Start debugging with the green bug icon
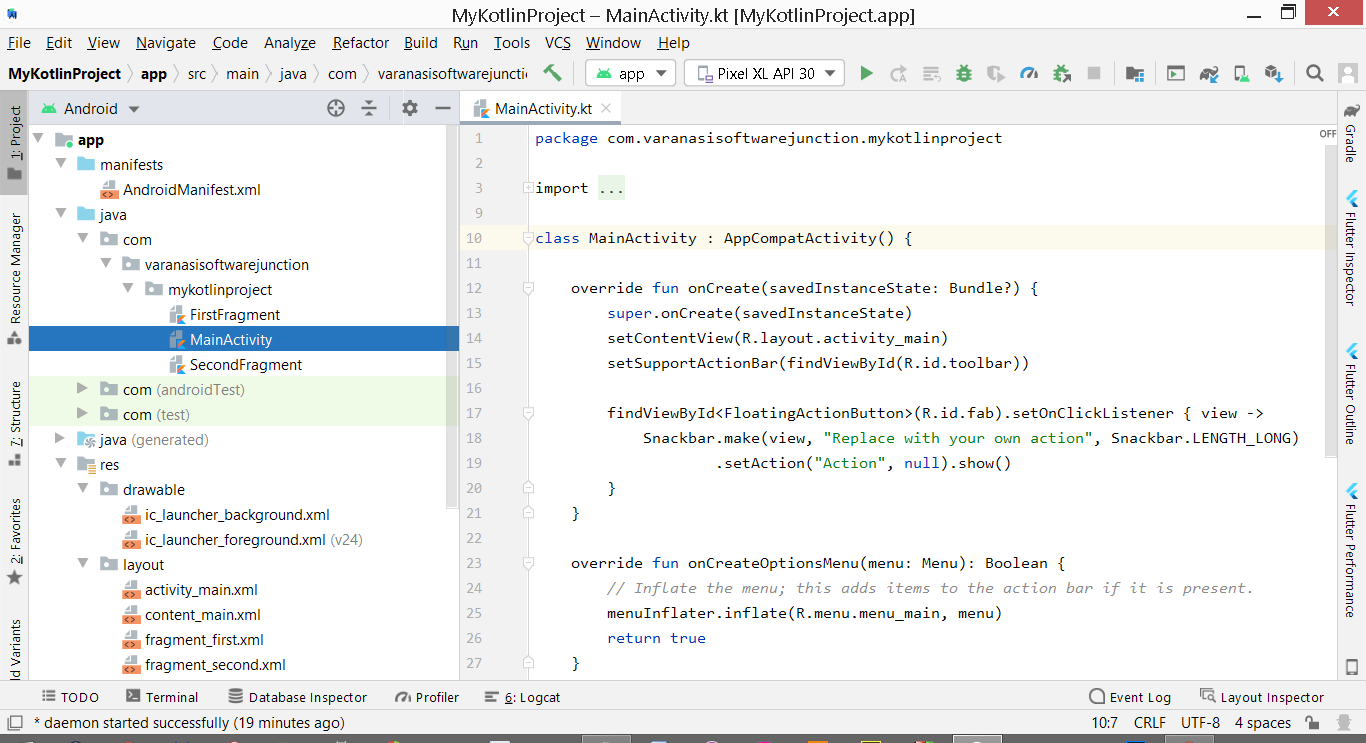The width and height of the screenshot is (1366, 743). pyautogui.click(x=964, y=73)
